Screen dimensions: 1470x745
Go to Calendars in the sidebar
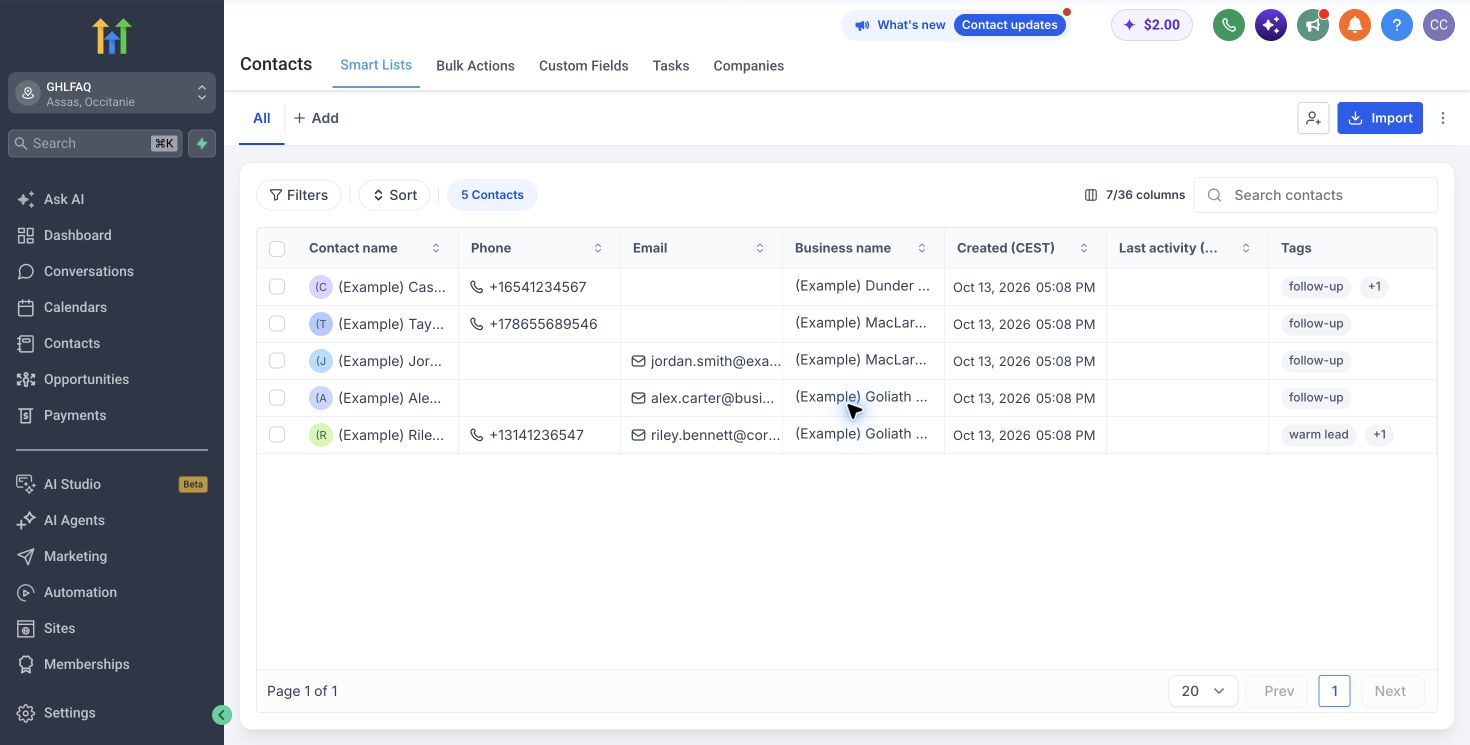[75, 307]
